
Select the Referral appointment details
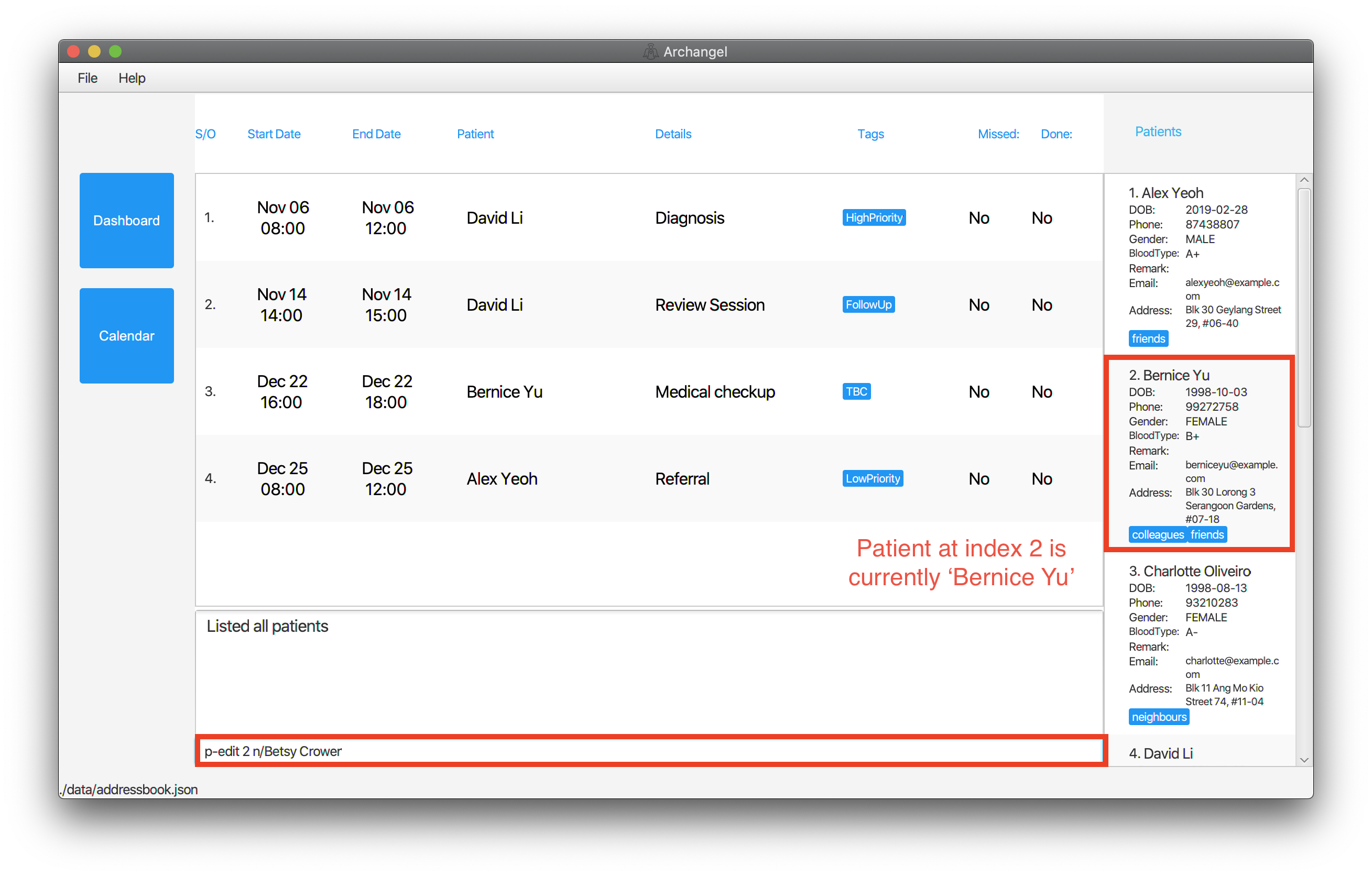[x=682, y=478]
